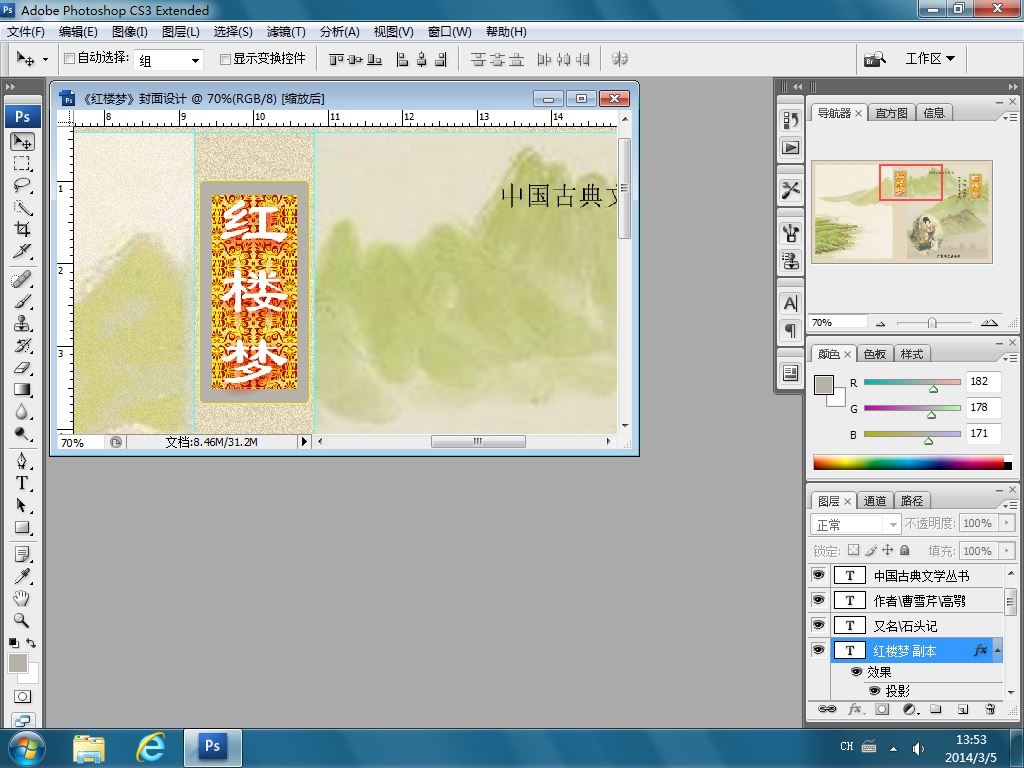This screenshot has height=768, width=1024.
Task: Select the Path Selection tool
Action: [22, 505]
